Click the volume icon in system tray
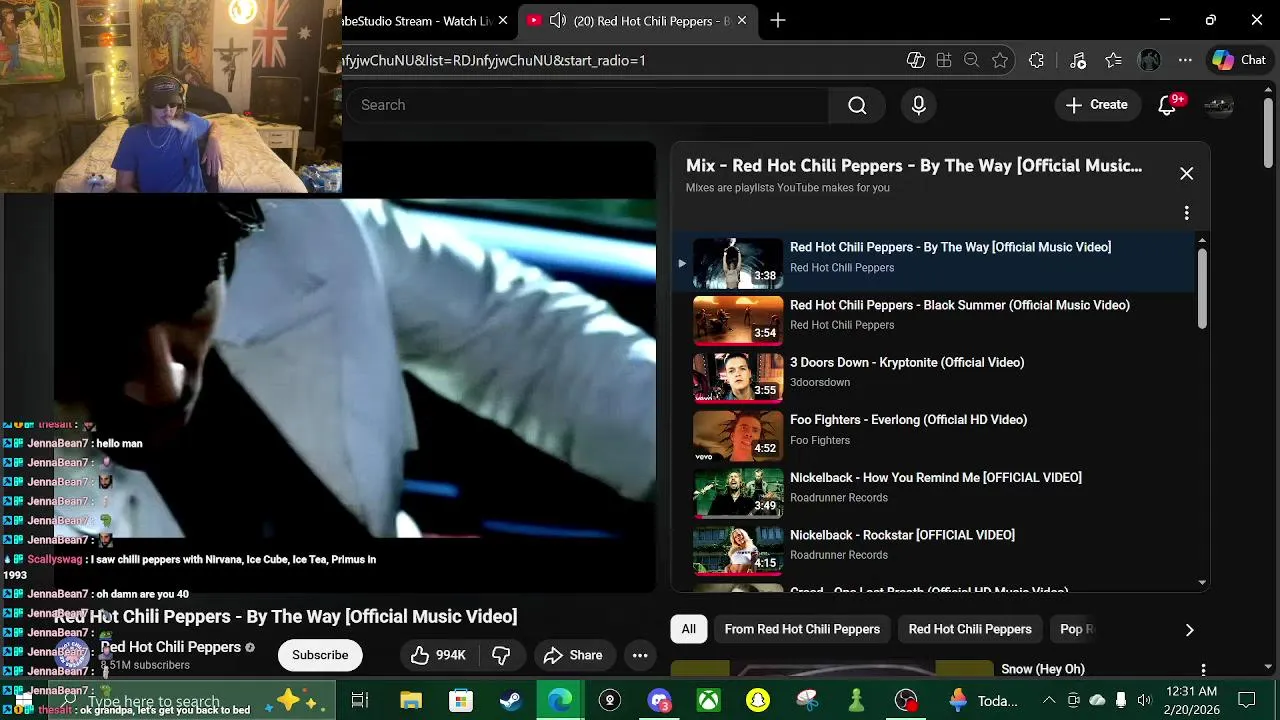 [x=1144, y=701]
